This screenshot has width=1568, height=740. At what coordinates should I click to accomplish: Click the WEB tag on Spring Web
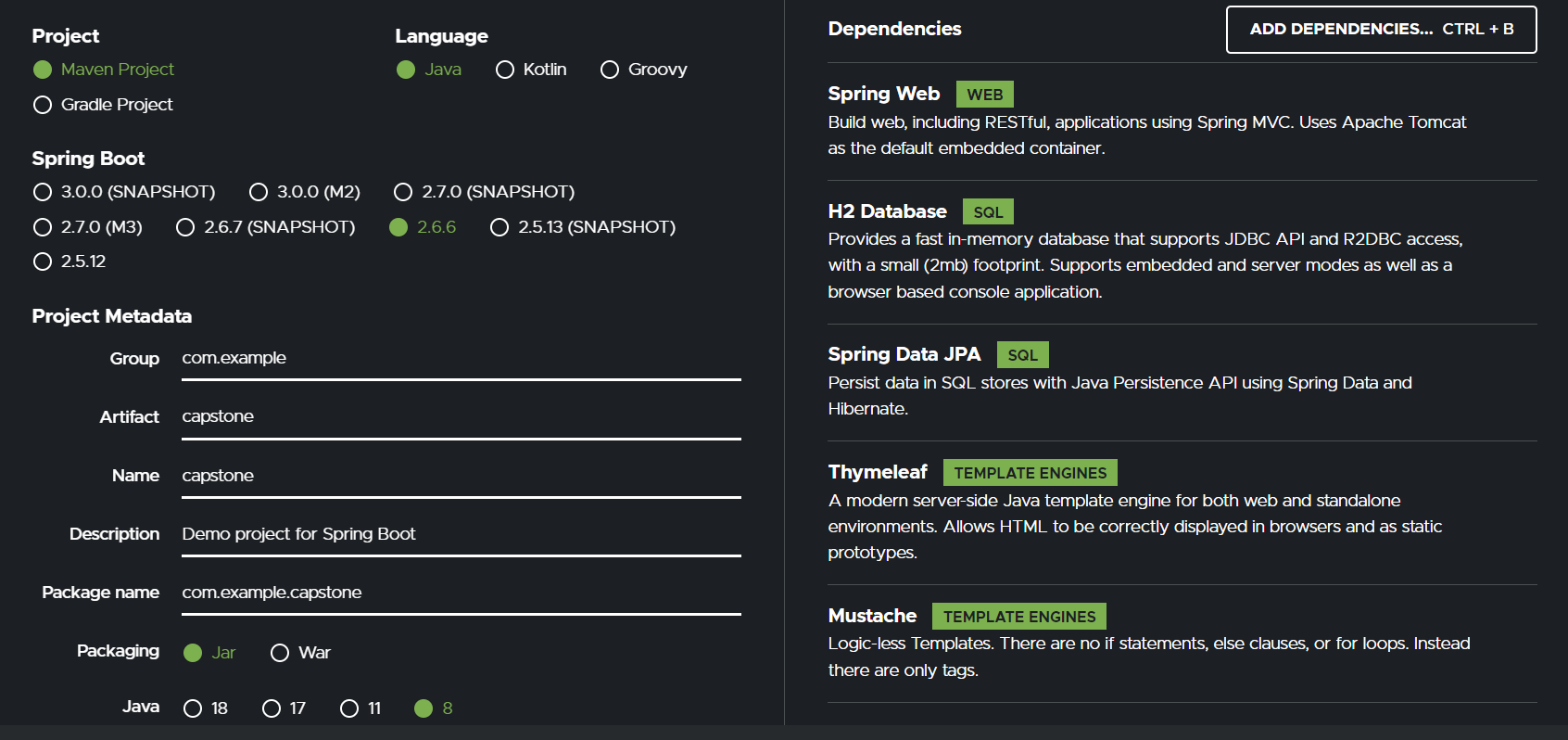coord(984,95)
